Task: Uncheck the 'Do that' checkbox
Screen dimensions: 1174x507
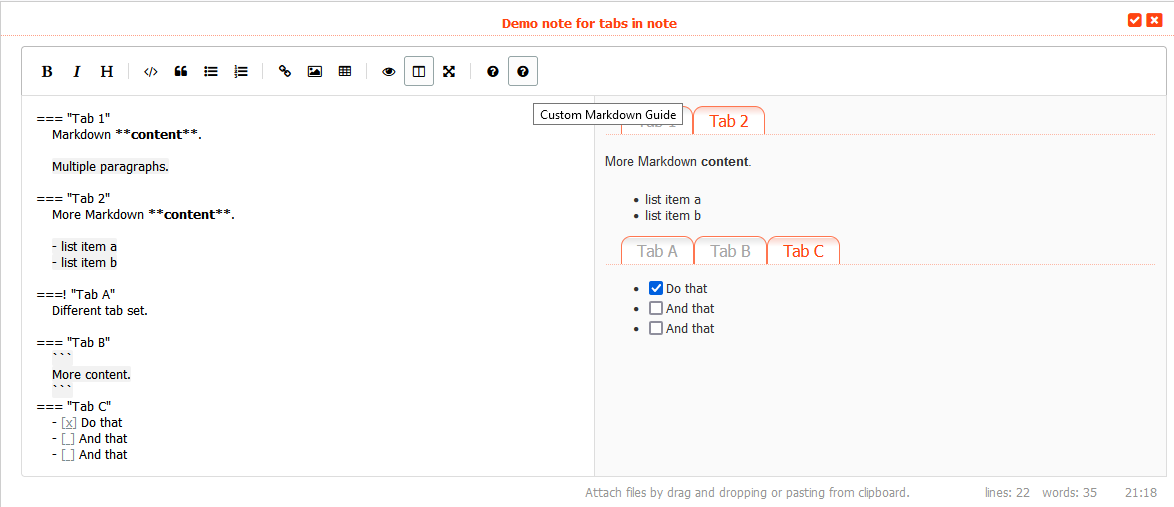Action: coord(656,288)
